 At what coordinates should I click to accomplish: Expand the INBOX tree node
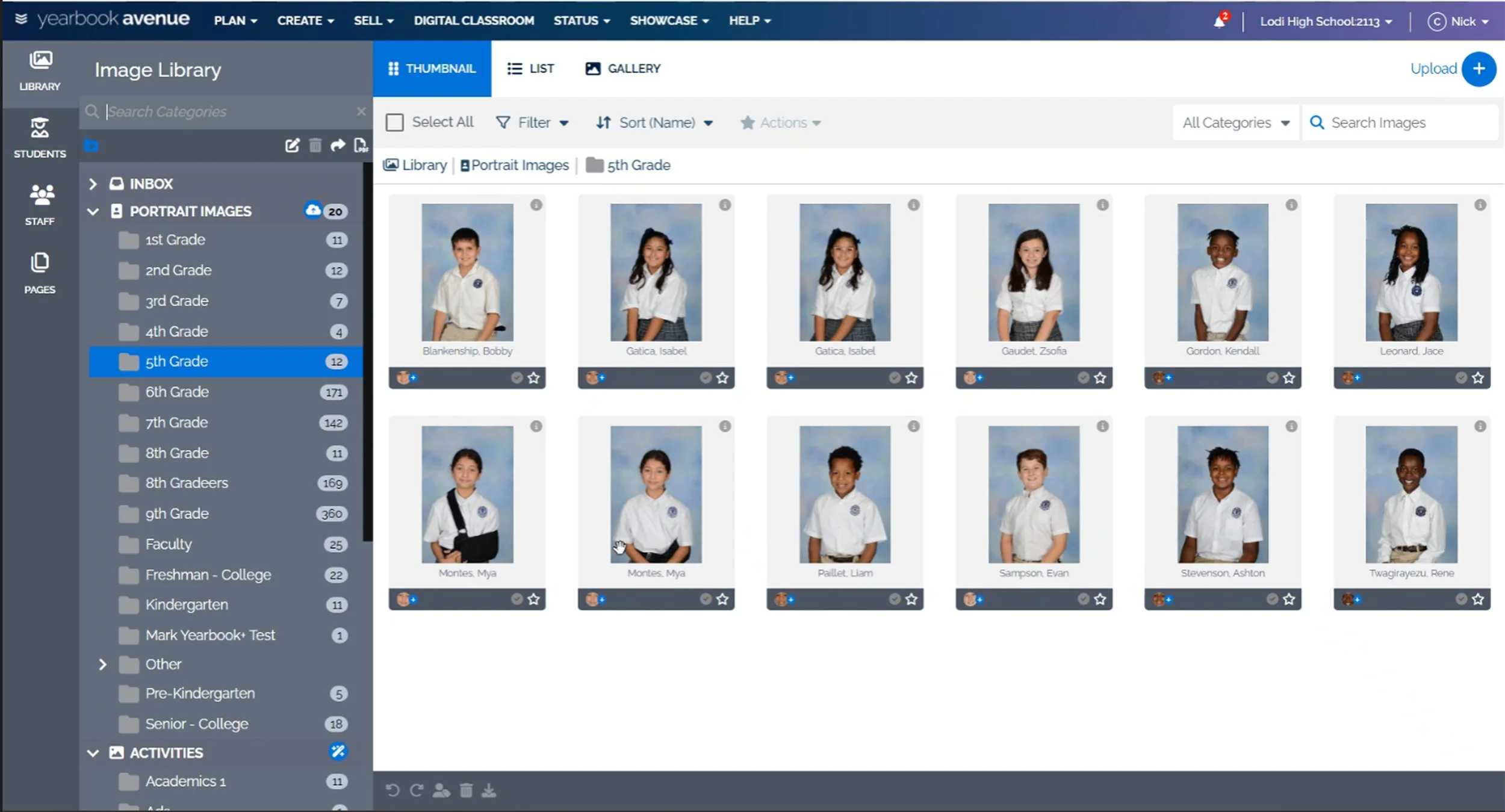pos(93,184)
